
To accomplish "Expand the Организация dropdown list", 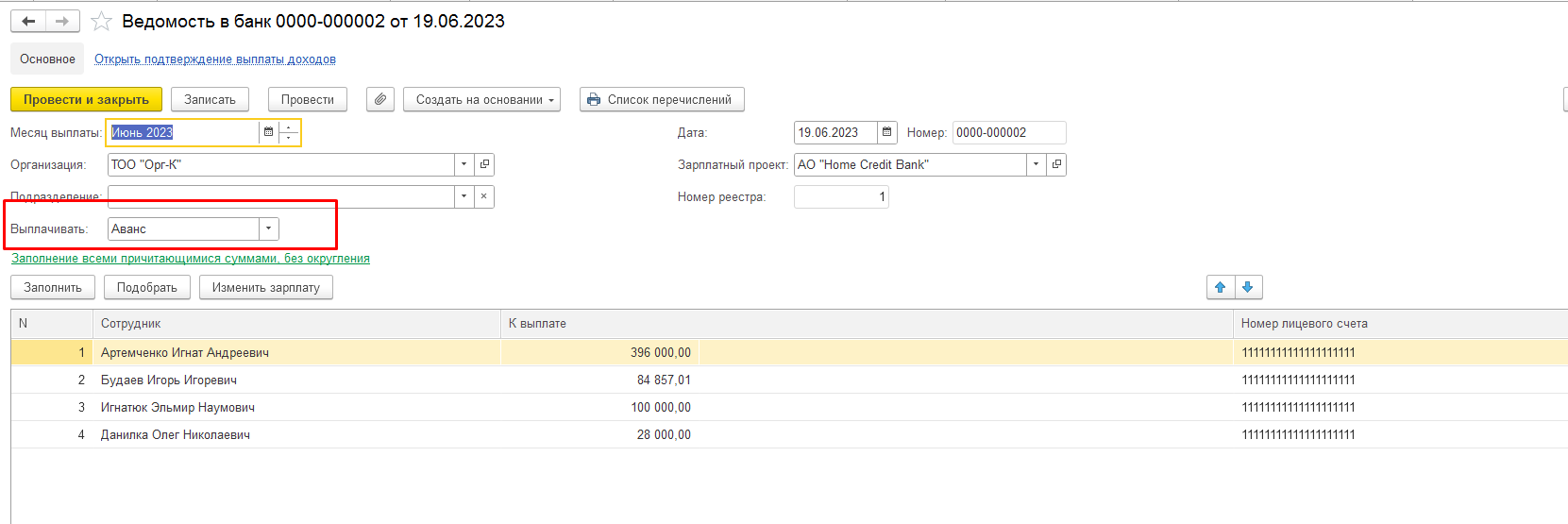I will click(464, 164).
